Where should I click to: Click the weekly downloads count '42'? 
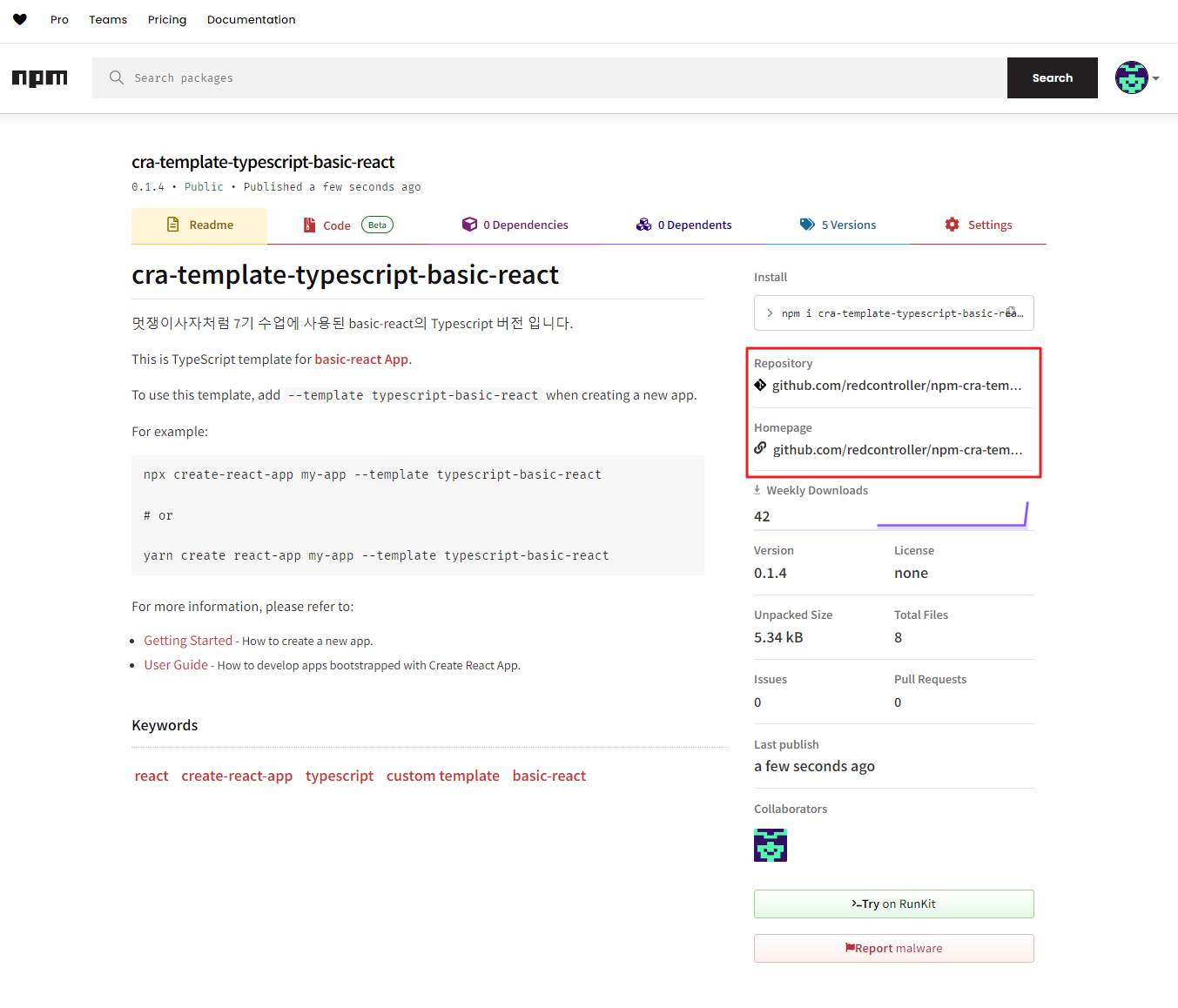click(x=762, y=516)
